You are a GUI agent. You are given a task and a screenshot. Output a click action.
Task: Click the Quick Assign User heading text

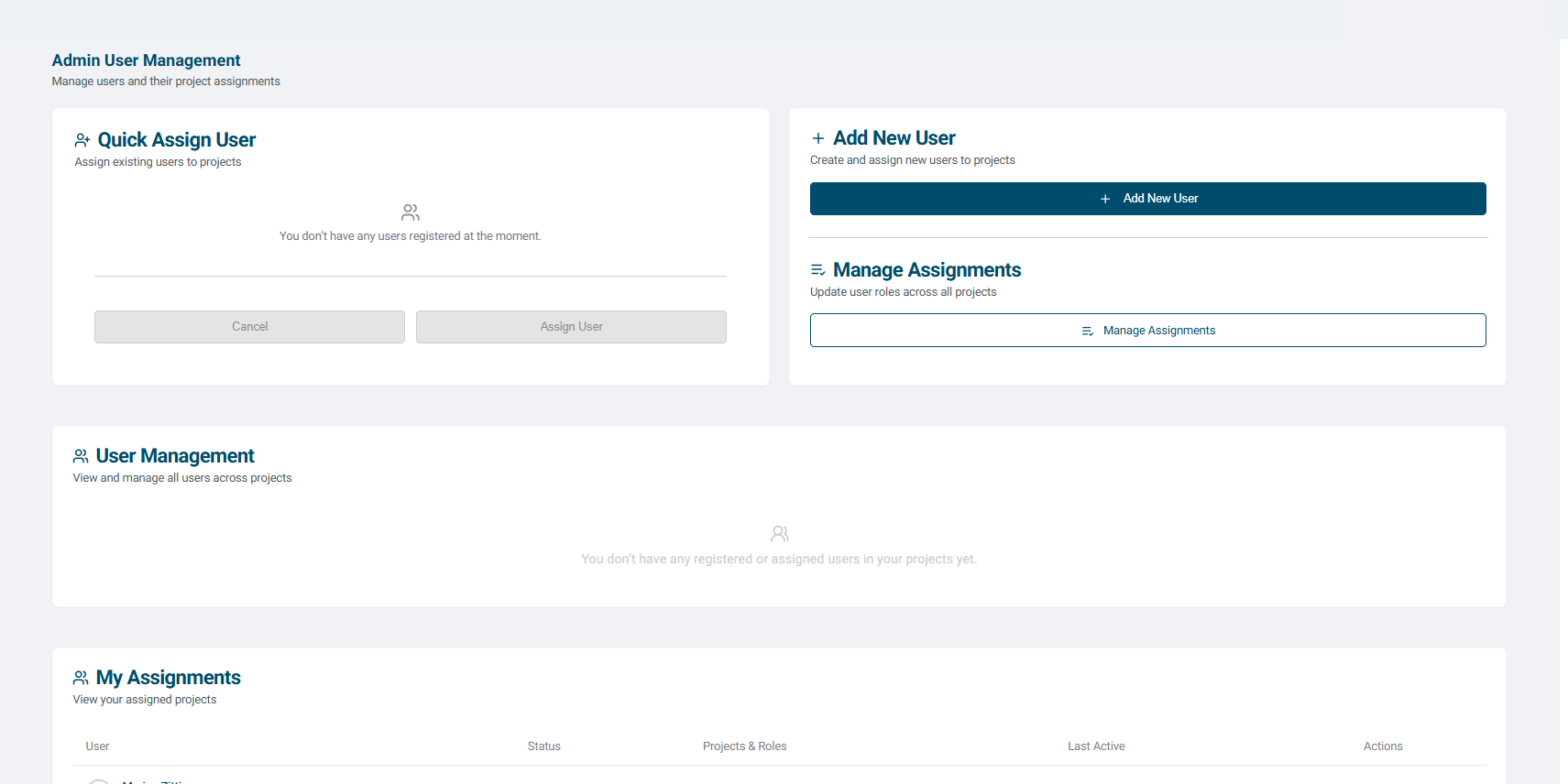(x=177, y=140)
